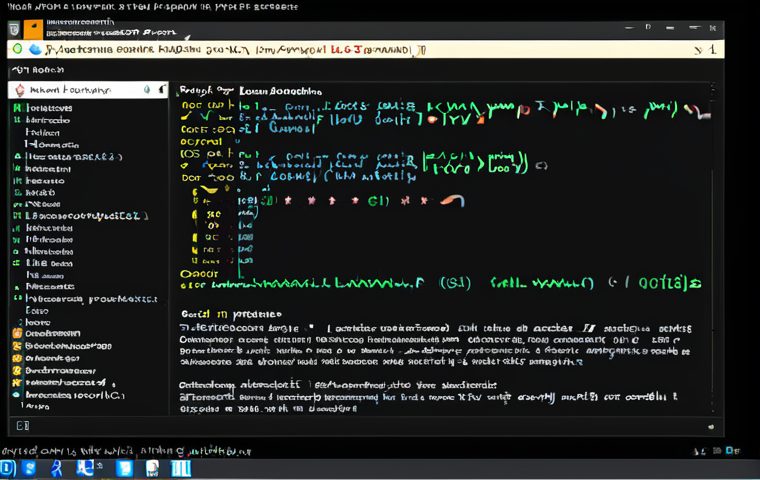Open the light blue square taskbar icon
The width and height of the screenshot is (760, 480).
[x=125, y=468]
